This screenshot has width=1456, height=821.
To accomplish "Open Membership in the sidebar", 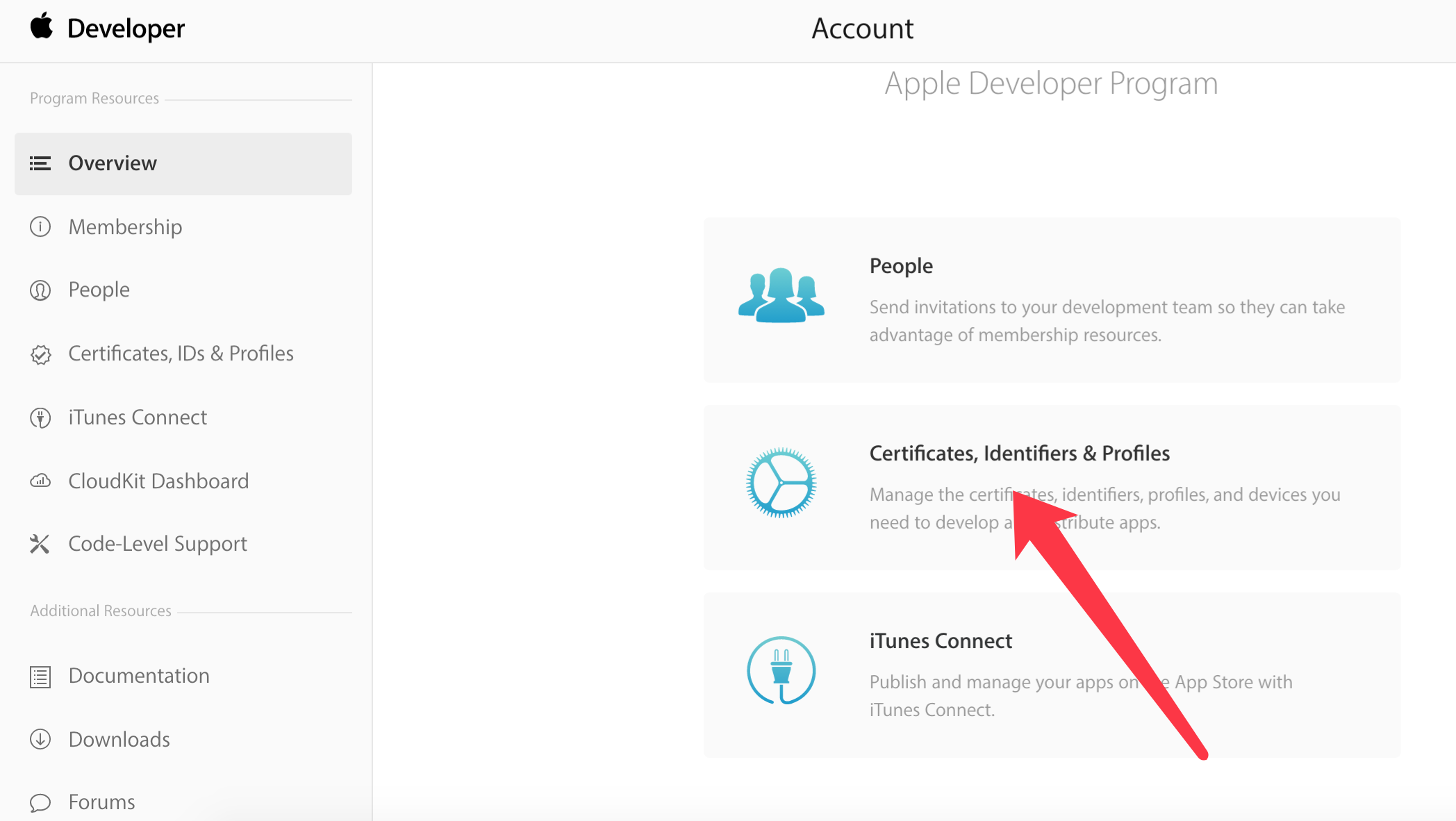I will (125, 227).
